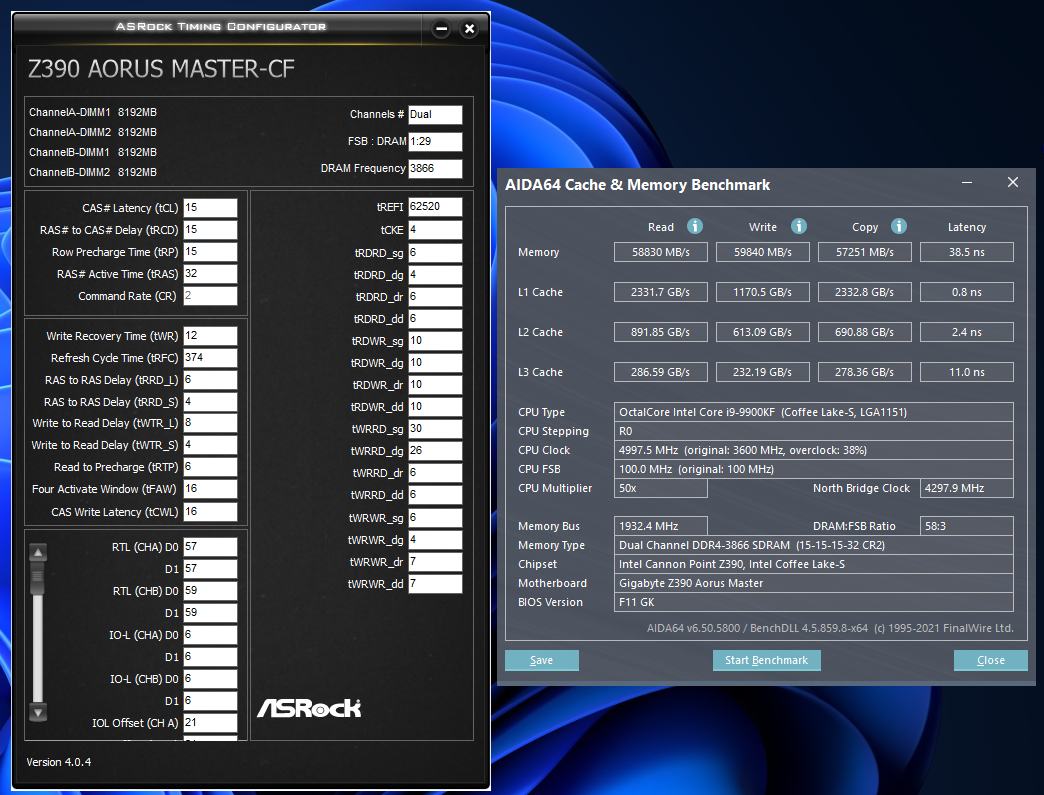Click the North Bridge Clock value 4297.9 MHz
This screenshot has height=795, width=1044.
967,488
